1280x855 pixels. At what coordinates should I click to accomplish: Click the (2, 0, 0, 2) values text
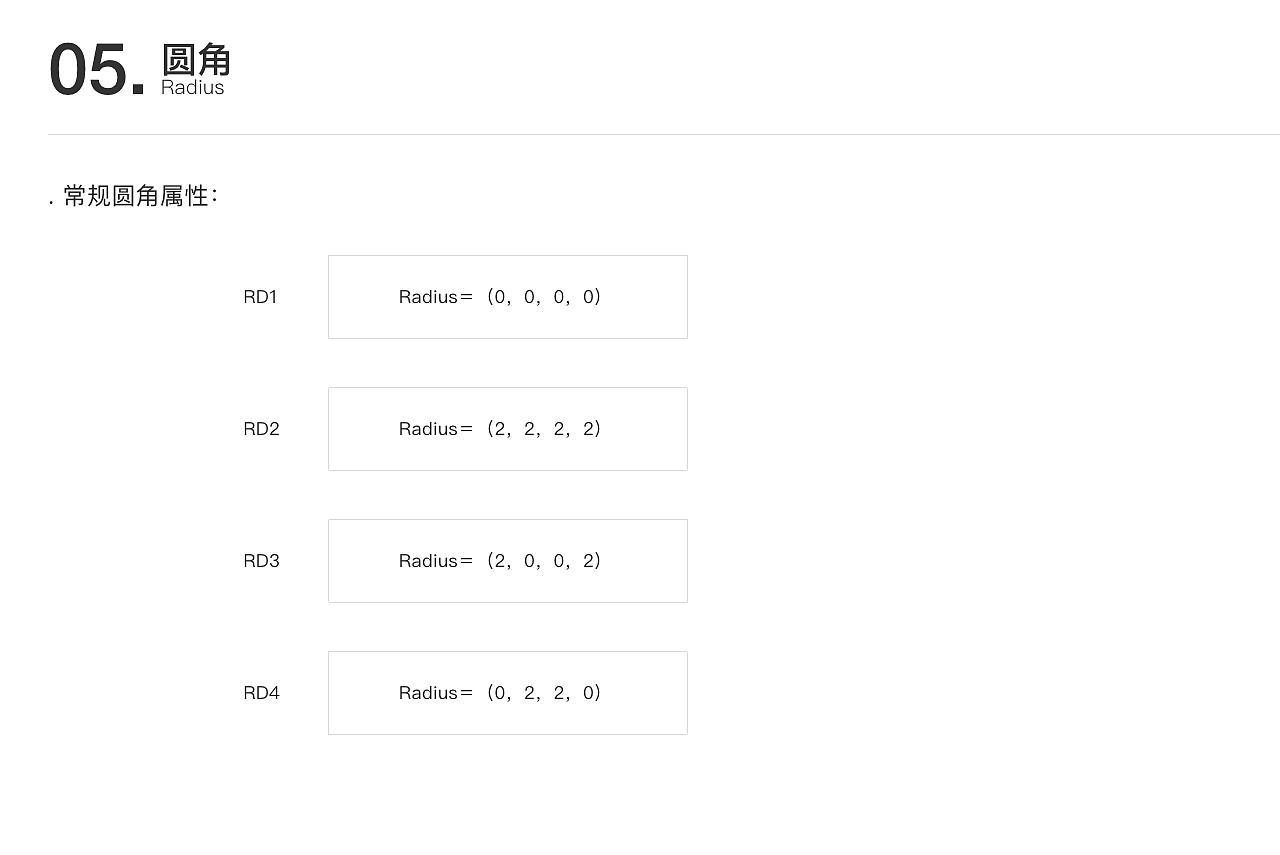(545, 561)
